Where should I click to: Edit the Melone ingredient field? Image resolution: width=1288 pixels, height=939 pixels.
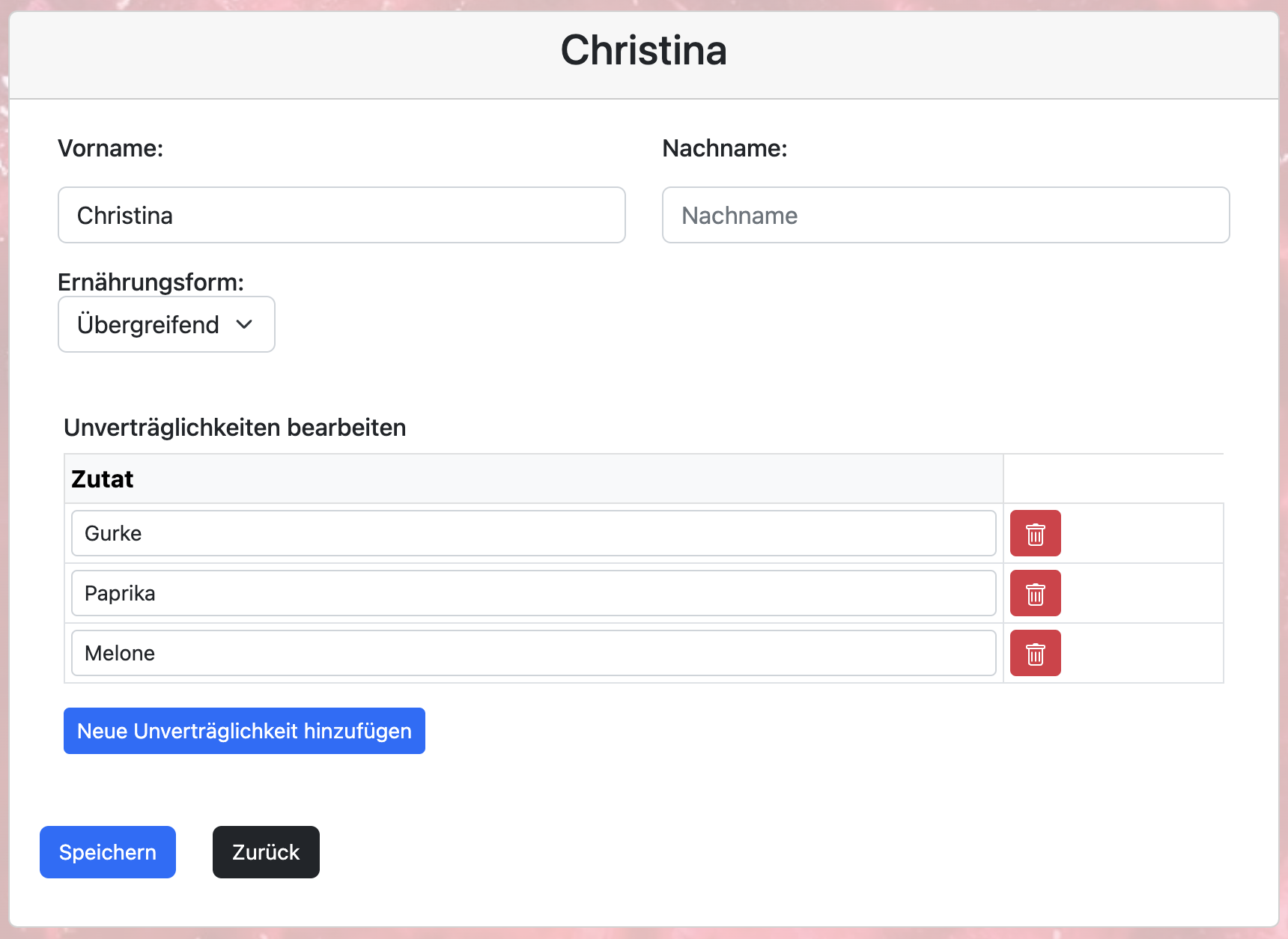tap(533, 653)
